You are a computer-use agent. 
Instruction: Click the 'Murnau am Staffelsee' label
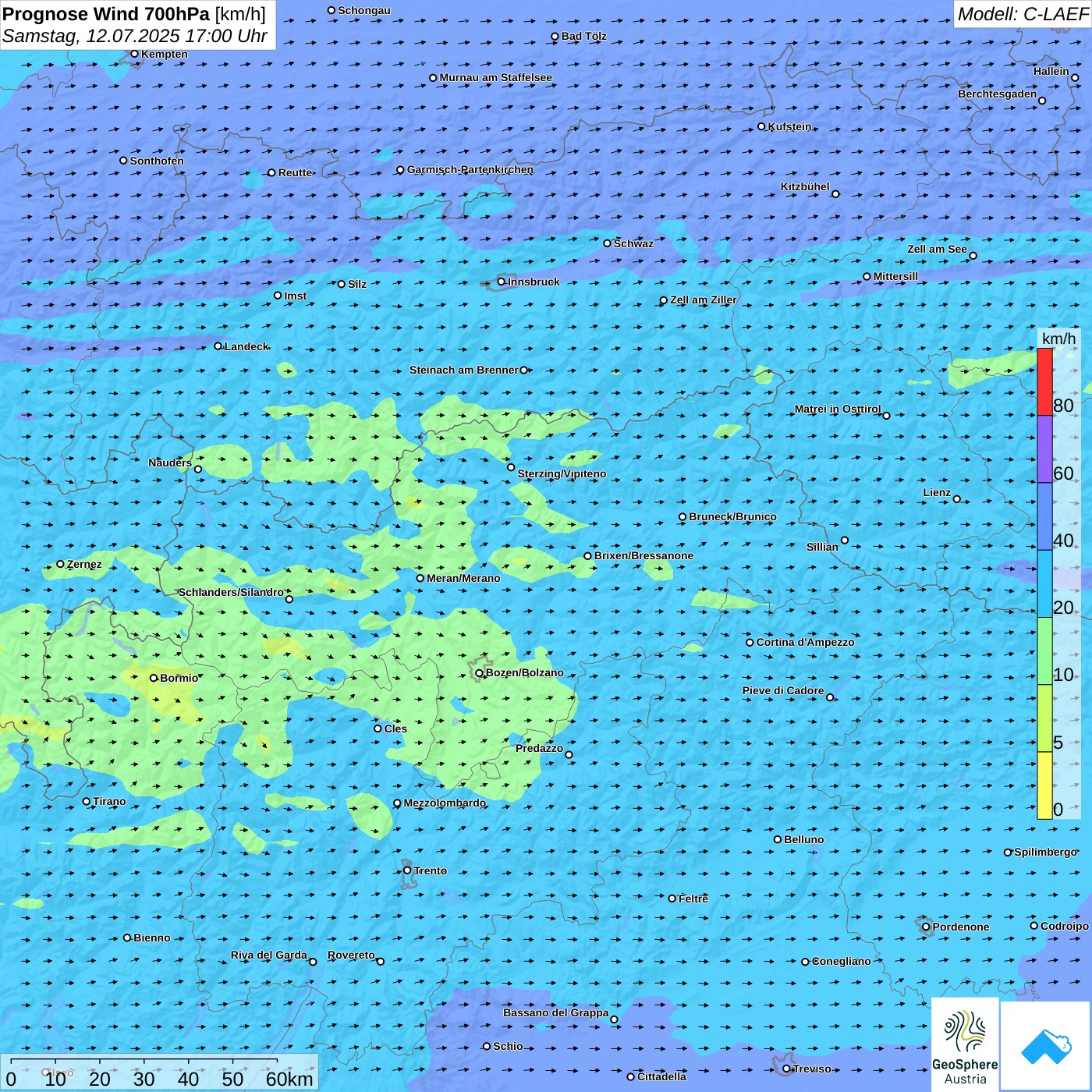pyautogui.click(x=495, y=77)
